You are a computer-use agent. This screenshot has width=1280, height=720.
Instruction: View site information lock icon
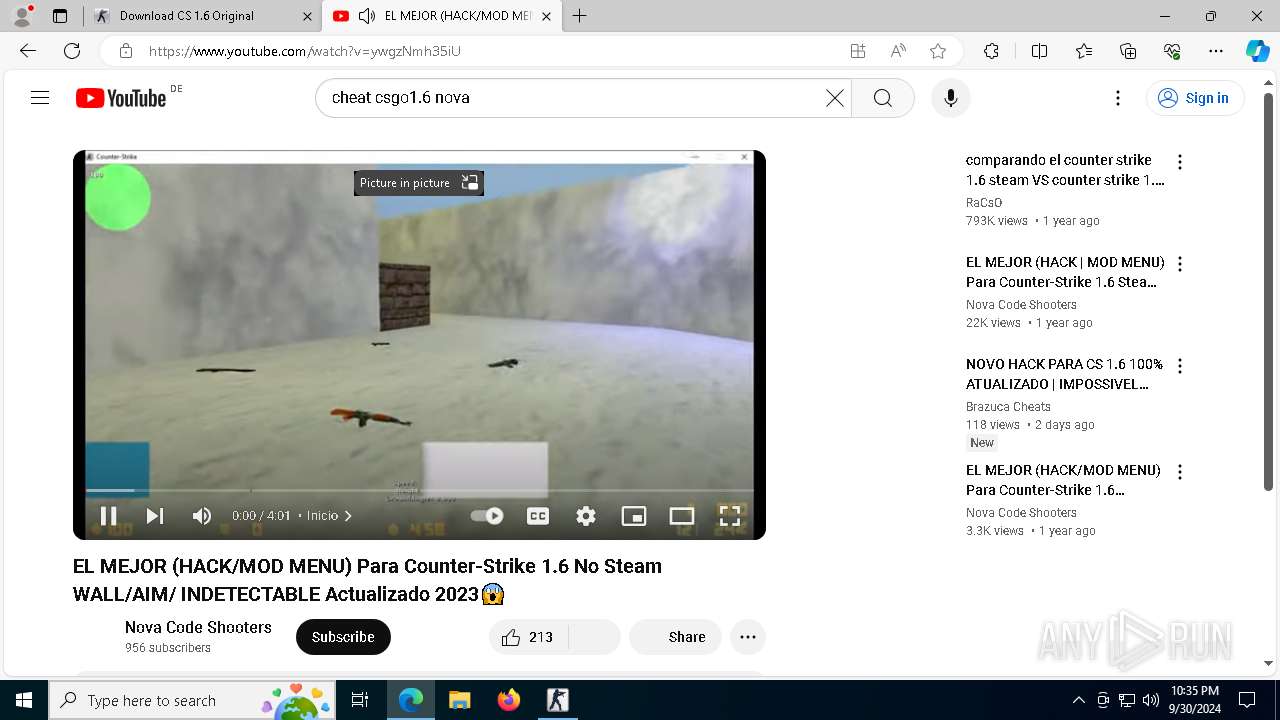click(x=126, y=51)
